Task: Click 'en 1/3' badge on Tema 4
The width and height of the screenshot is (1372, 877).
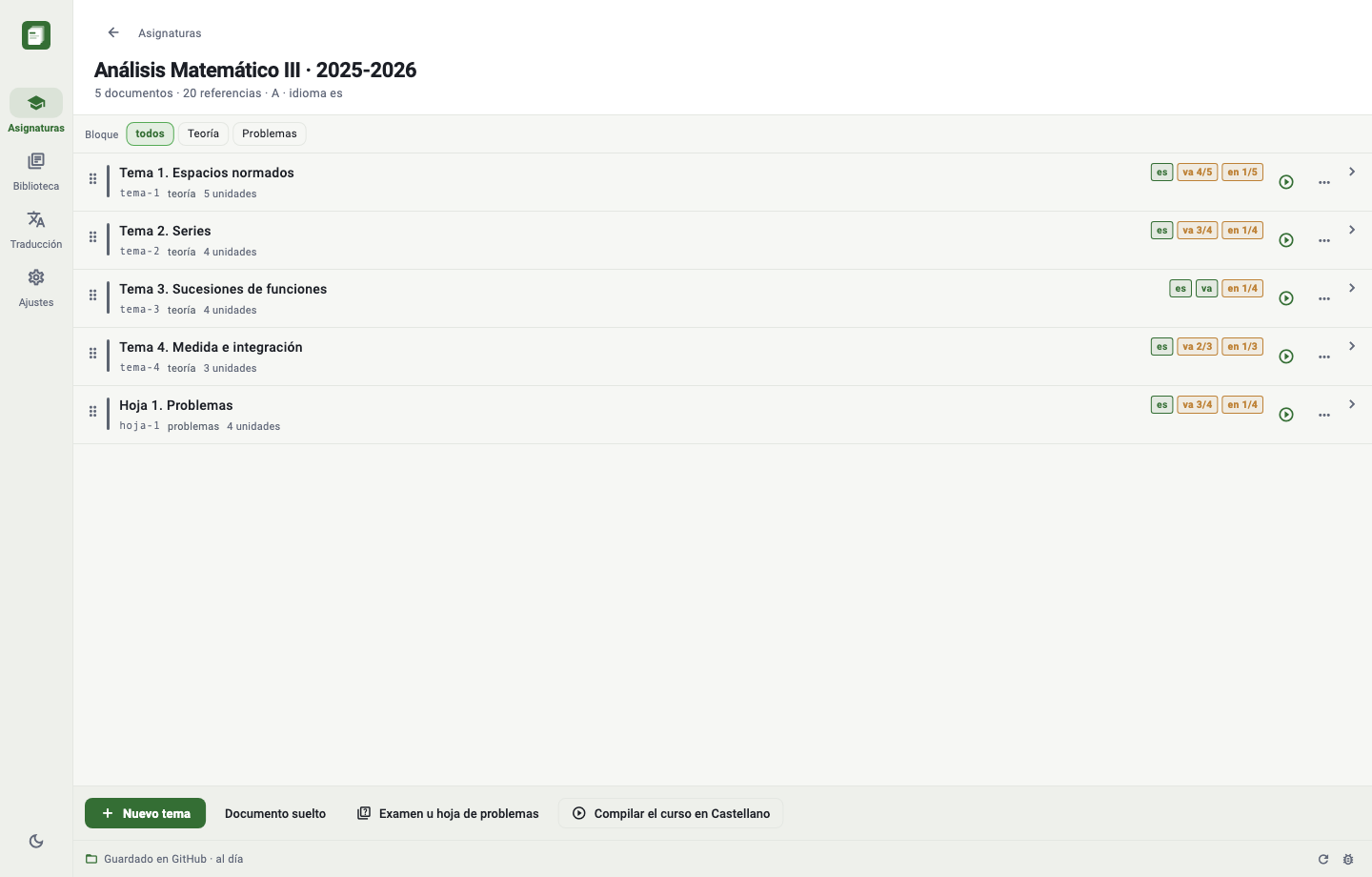Action: click(x=1242, y=347)
